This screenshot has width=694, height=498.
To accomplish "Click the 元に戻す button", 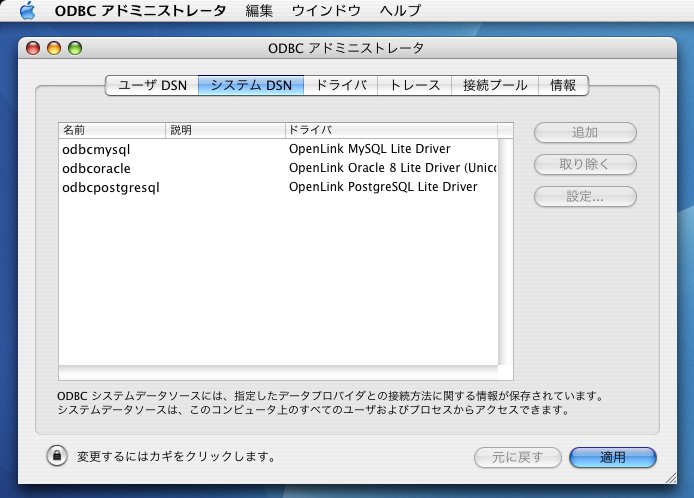I will click(518, 457).
